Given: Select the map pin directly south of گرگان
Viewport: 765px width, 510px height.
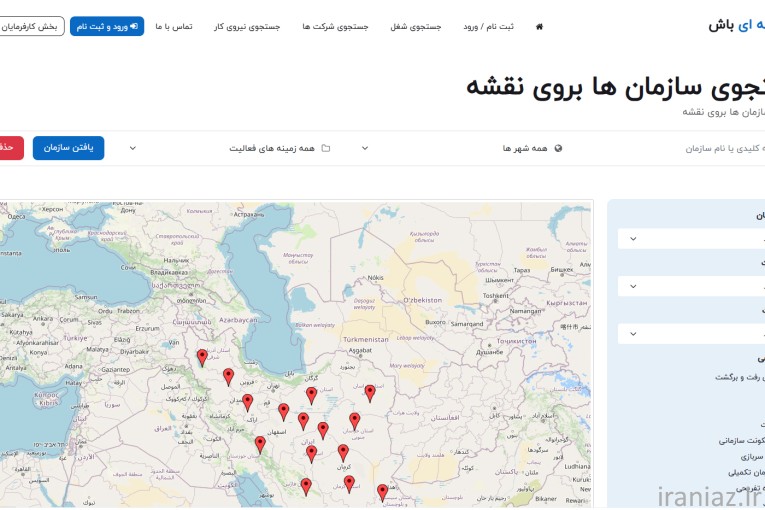Looking at the screenshot, I should pyautogui.click(x=311, y=396).
